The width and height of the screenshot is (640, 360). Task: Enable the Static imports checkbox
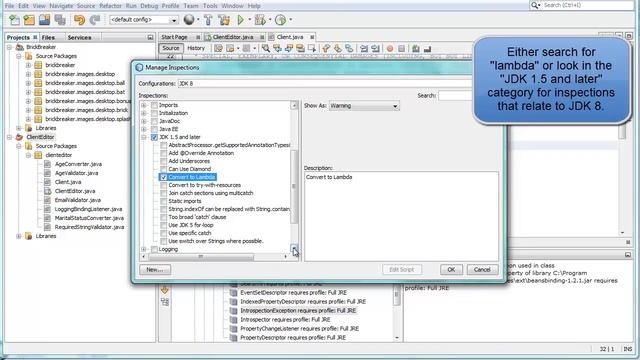coord(163,201)
